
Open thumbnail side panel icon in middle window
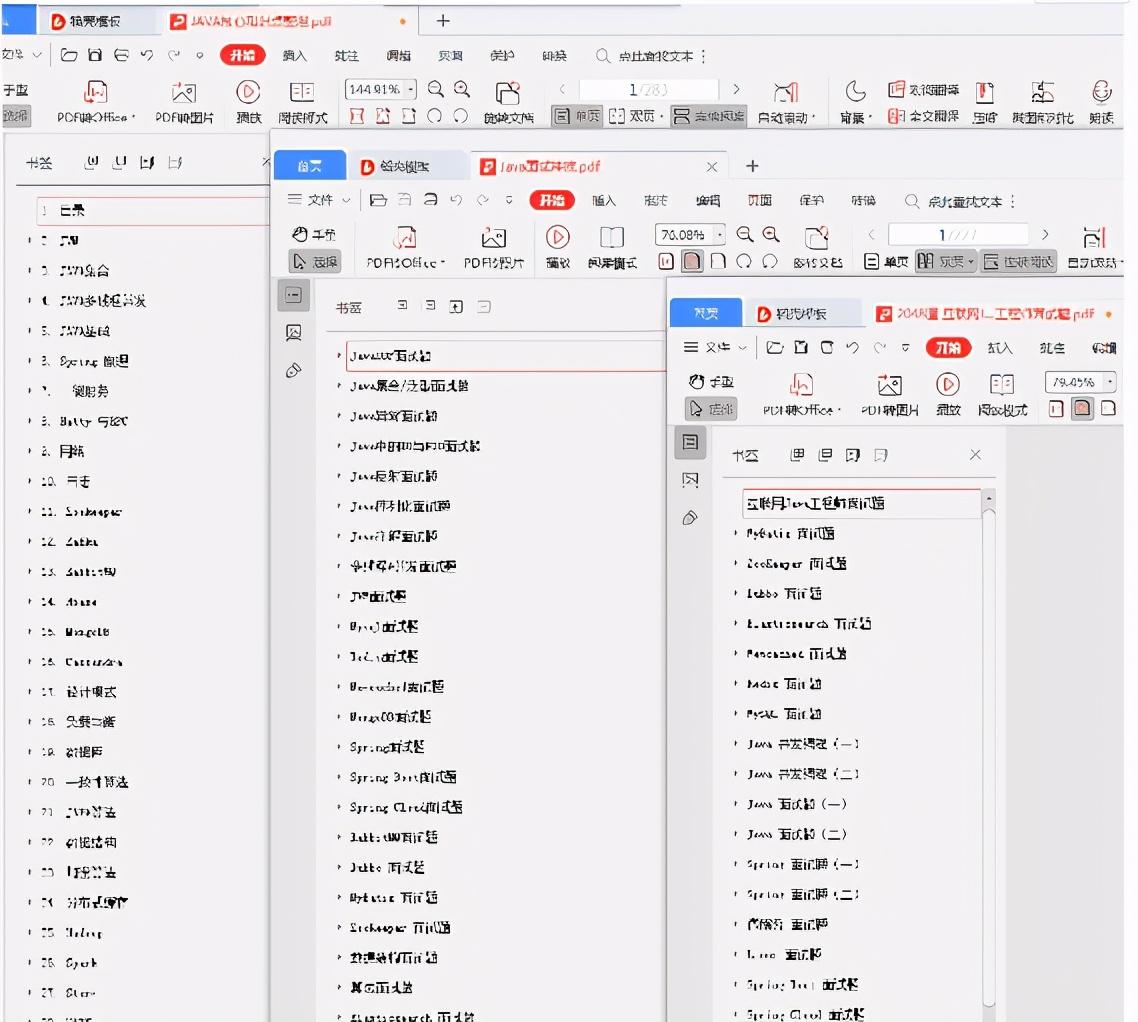point(294,332)
